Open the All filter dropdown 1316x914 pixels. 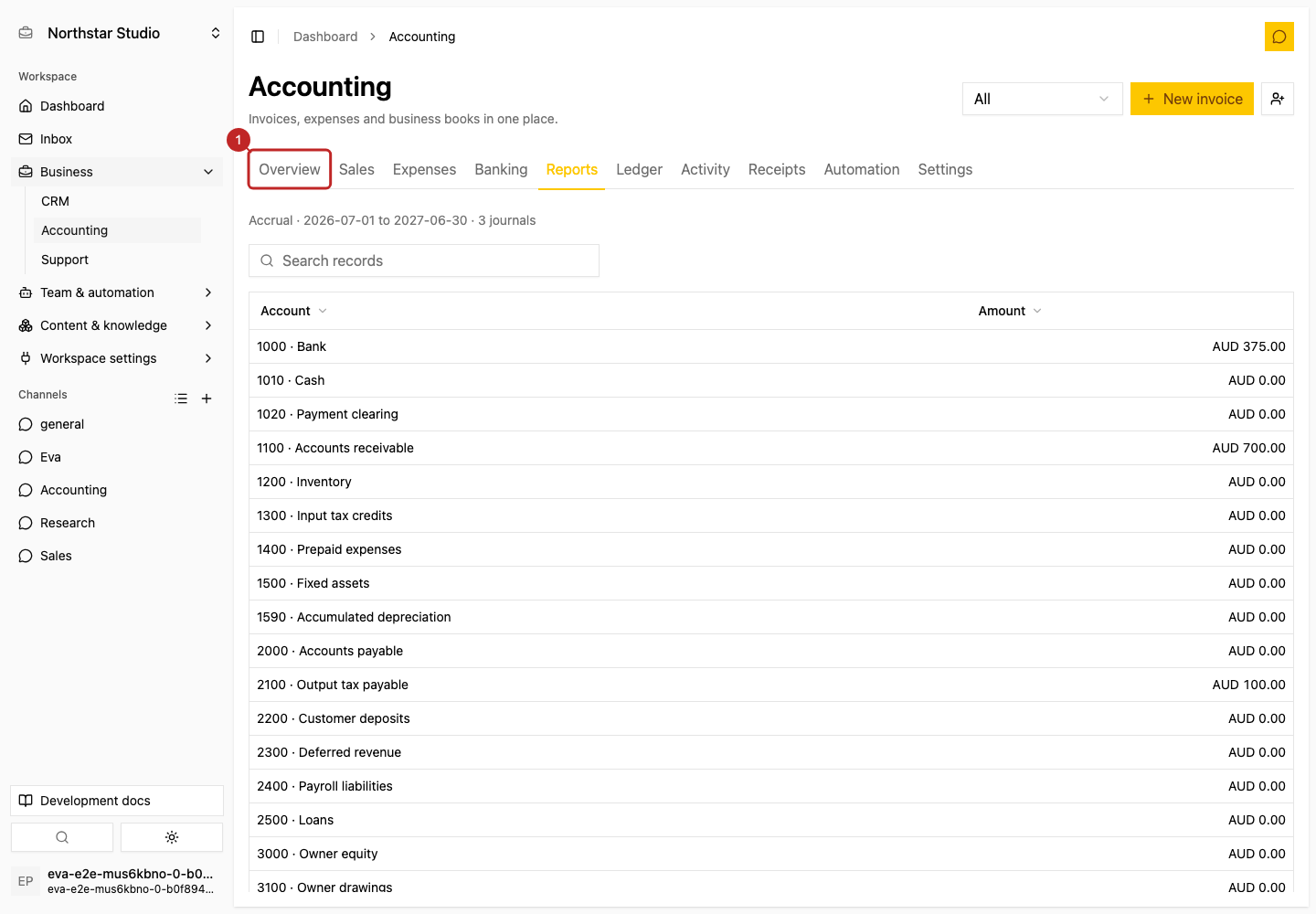tap(1042, 99)
